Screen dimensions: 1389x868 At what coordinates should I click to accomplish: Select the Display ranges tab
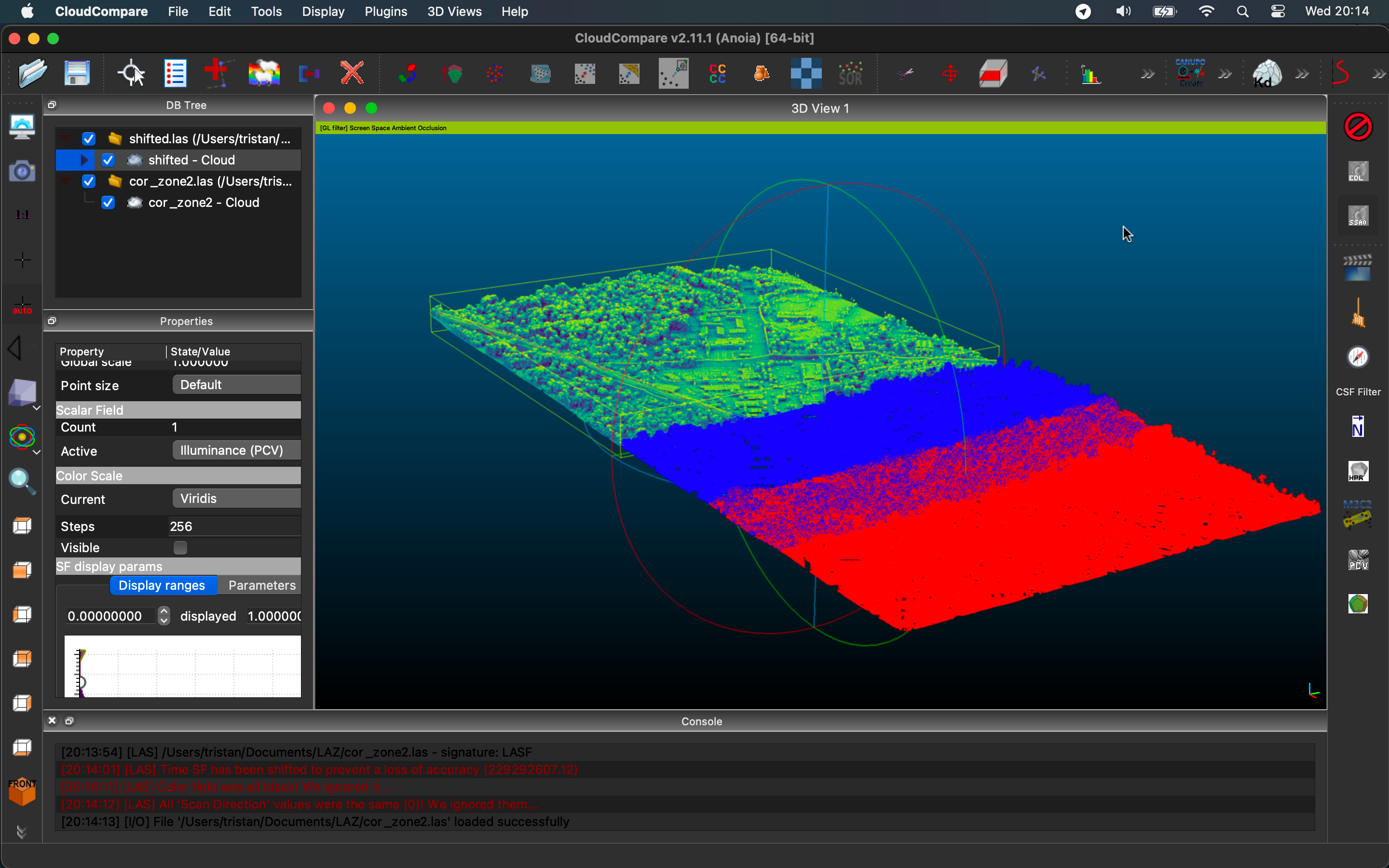coord(162,585)
